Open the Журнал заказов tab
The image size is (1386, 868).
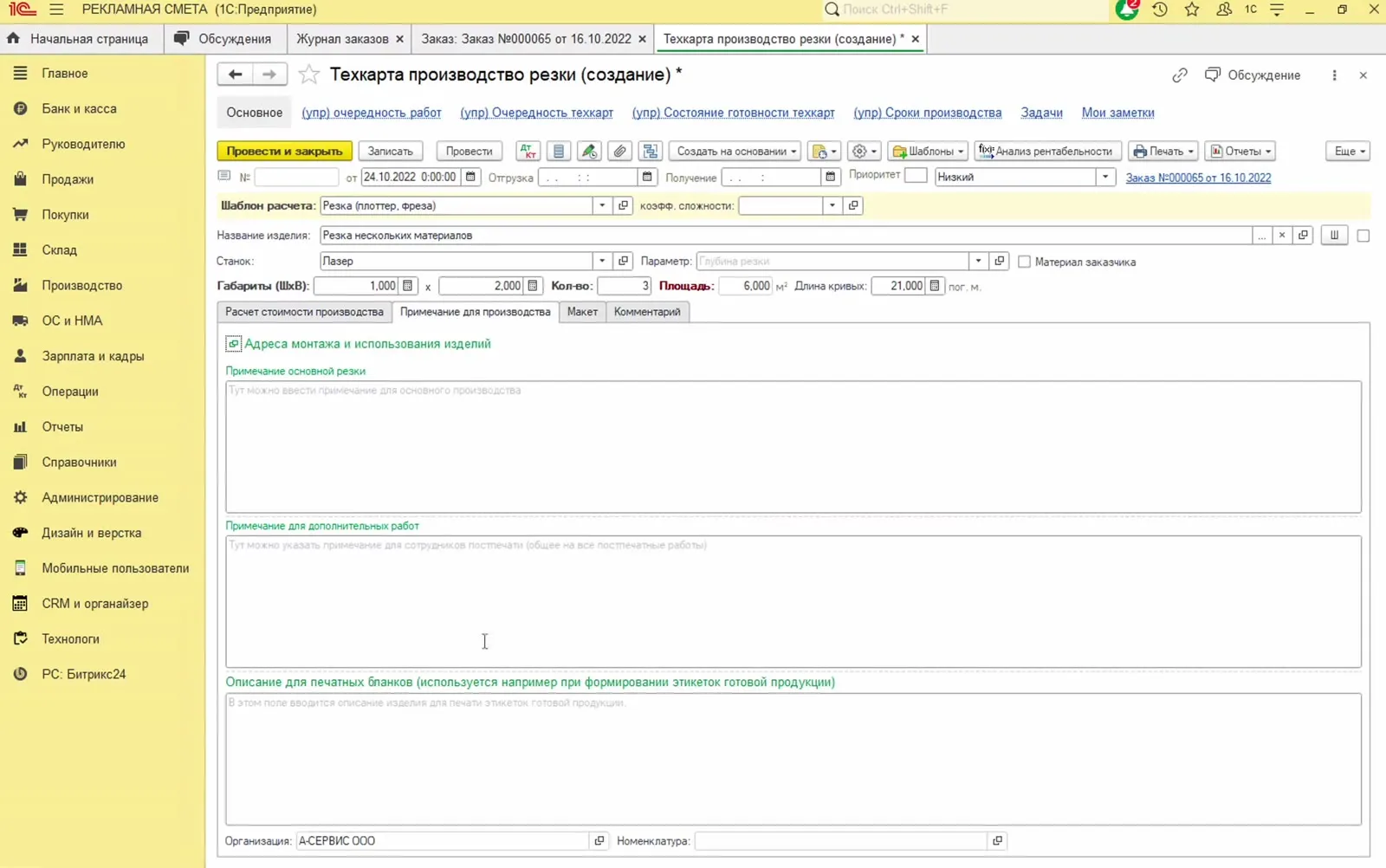(342, 39)
